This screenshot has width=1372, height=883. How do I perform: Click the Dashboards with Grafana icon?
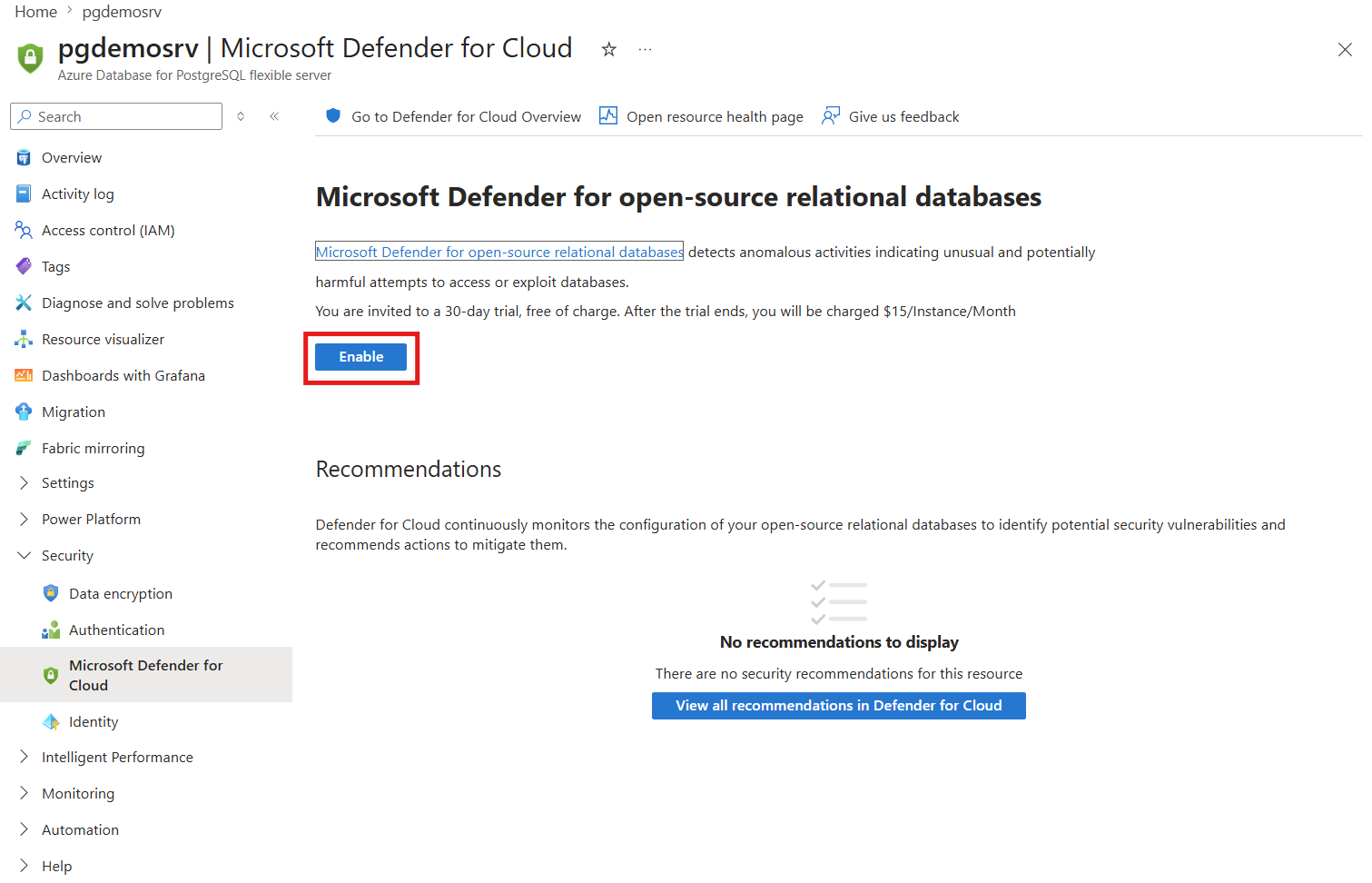tap(24, 376)
